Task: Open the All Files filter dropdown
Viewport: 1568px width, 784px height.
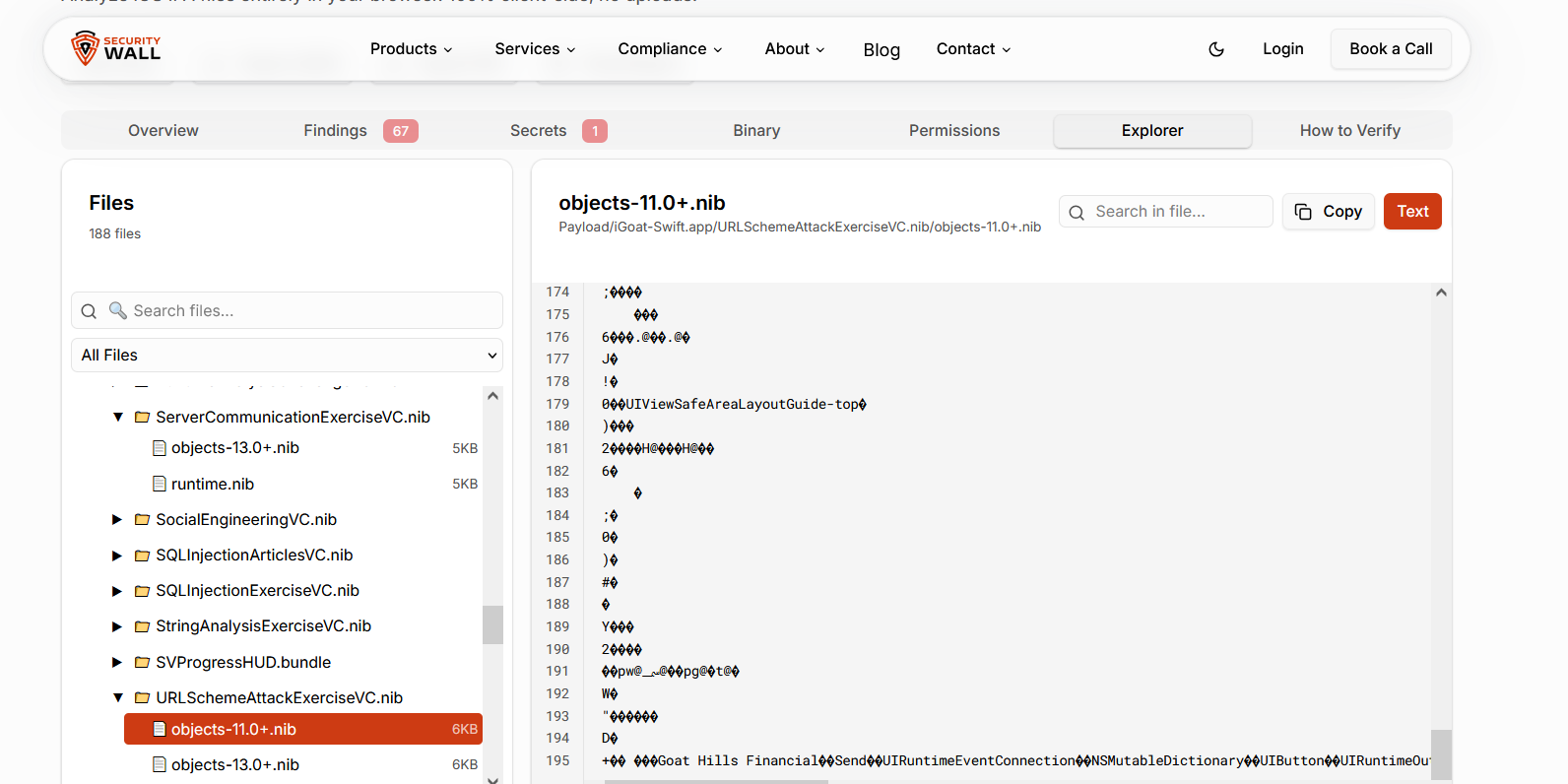Action: pos(287,356)
